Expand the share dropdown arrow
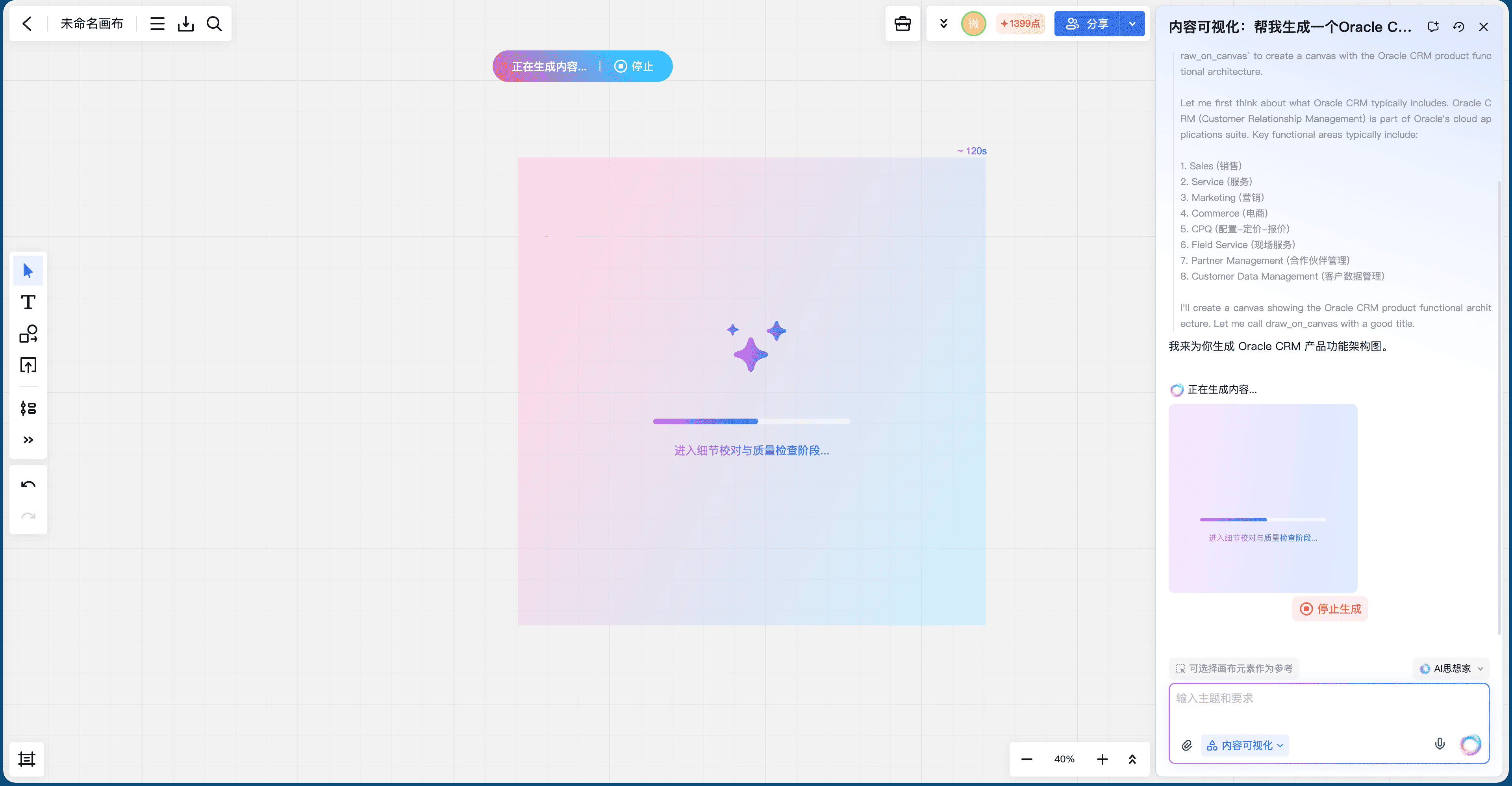The image size is (1512, 786). pos(1132,24)
